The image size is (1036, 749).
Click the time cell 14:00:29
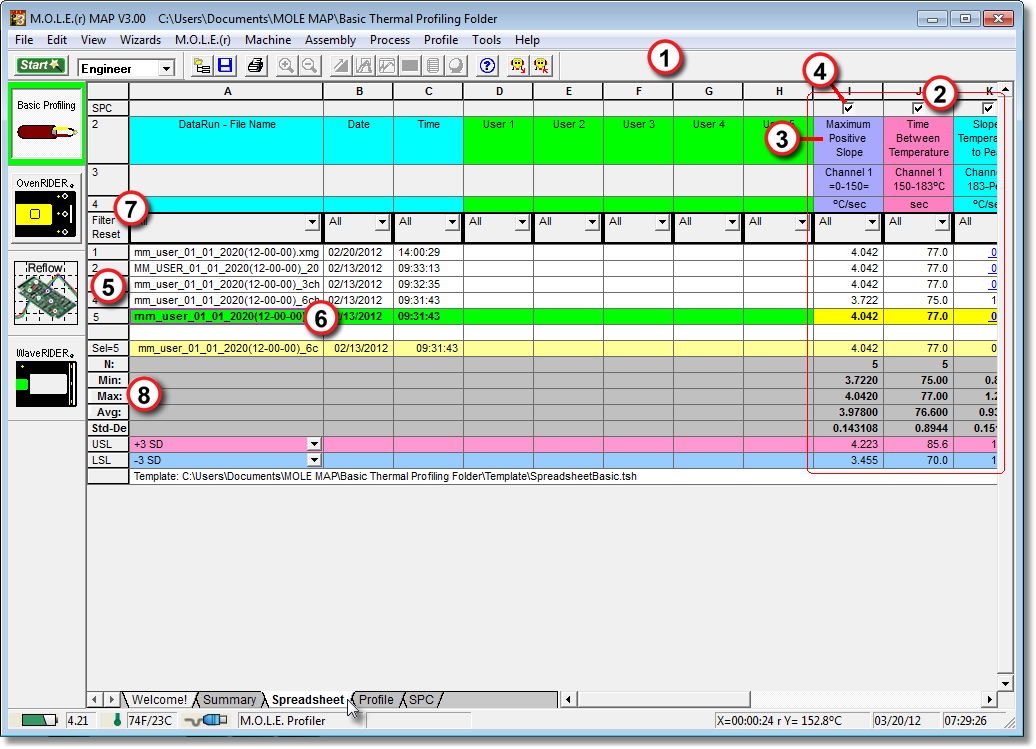click(428, 252)
